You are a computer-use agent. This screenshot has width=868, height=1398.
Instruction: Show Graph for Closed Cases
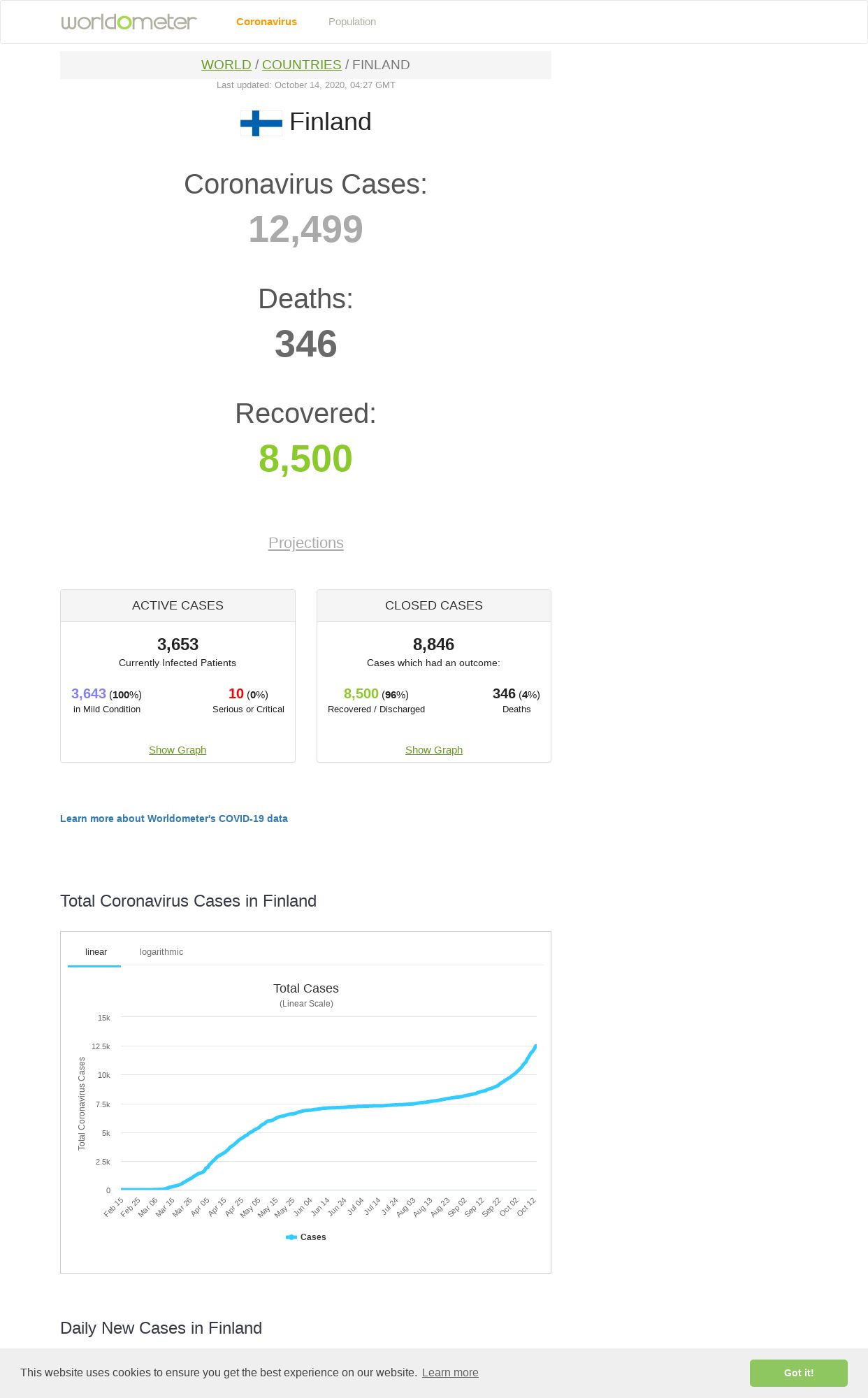(x=434, y=750)
